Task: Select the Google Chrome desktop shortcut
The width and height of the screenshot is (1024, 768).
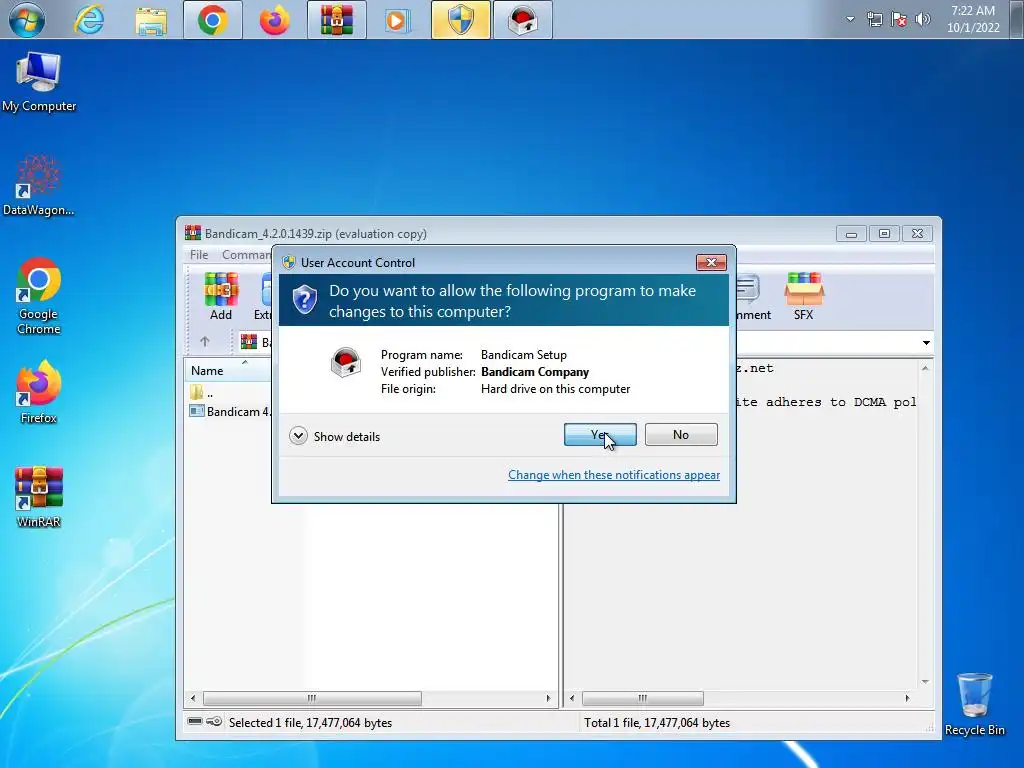Action: [39, 296]
